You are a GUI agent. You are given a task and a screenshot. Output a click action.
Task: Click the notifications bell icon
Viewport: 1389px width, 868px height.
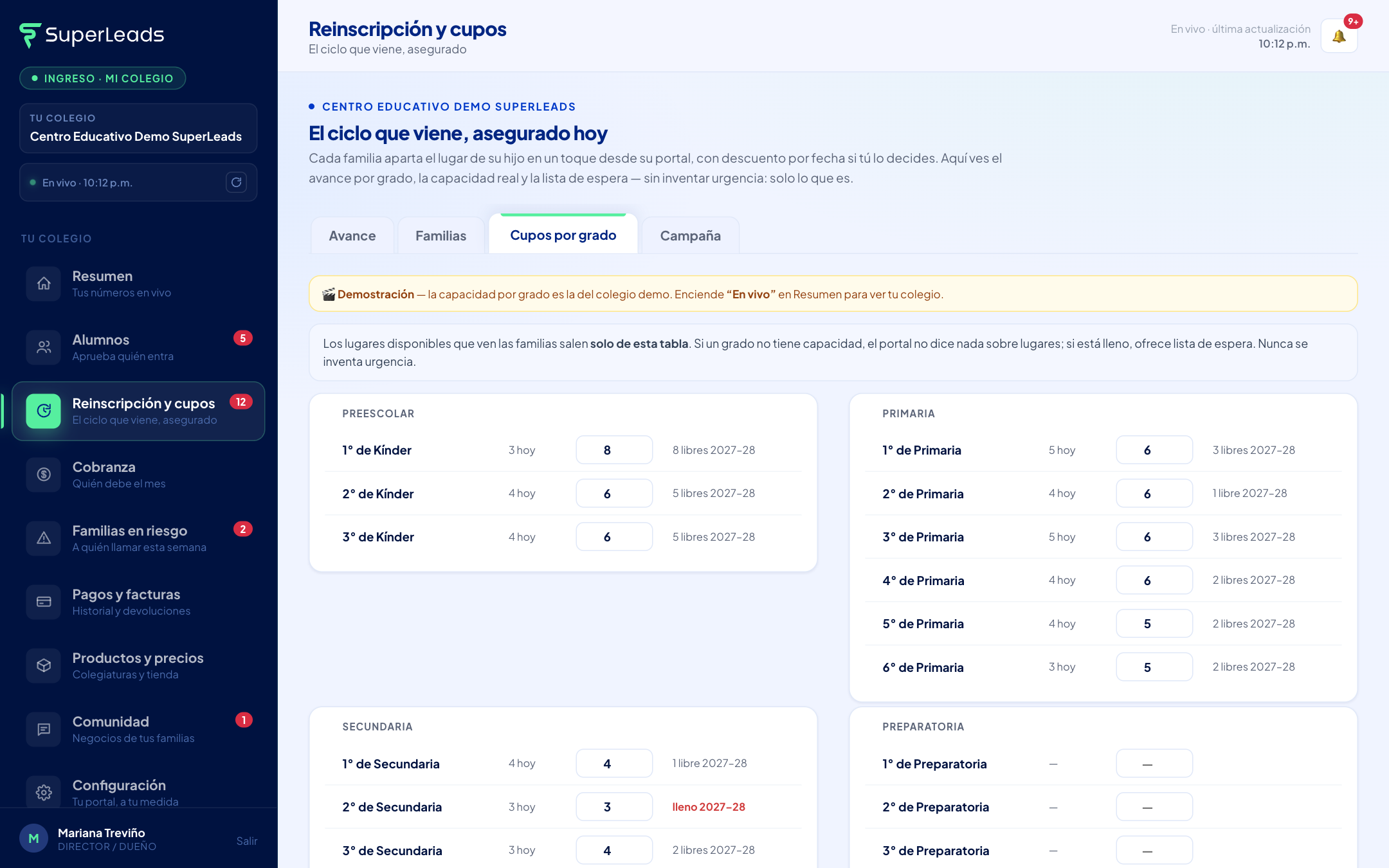(1339, 36)
